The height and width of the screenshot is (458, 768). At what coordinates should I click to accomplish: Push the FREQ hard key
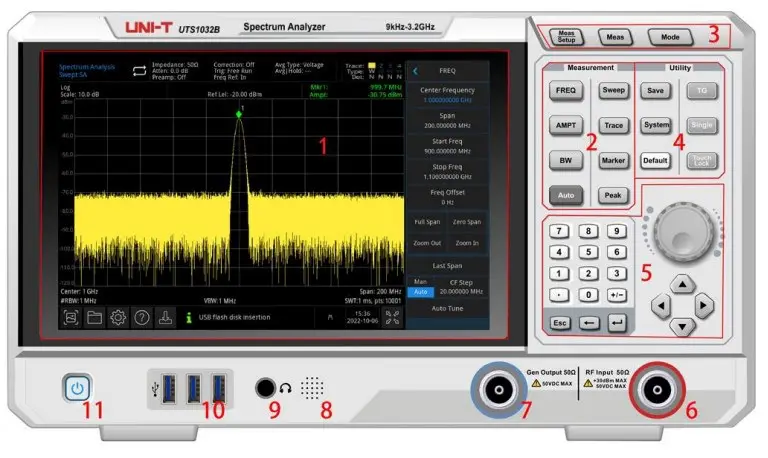pyautogui.click(x=566, y=91)
